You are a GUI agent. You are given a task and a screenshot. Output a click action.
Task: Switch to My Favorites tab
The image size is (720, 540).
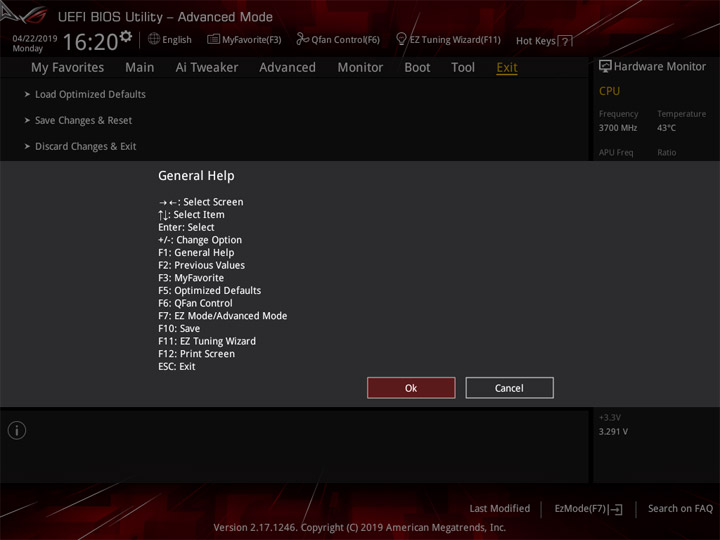click(x=68, y=68)
